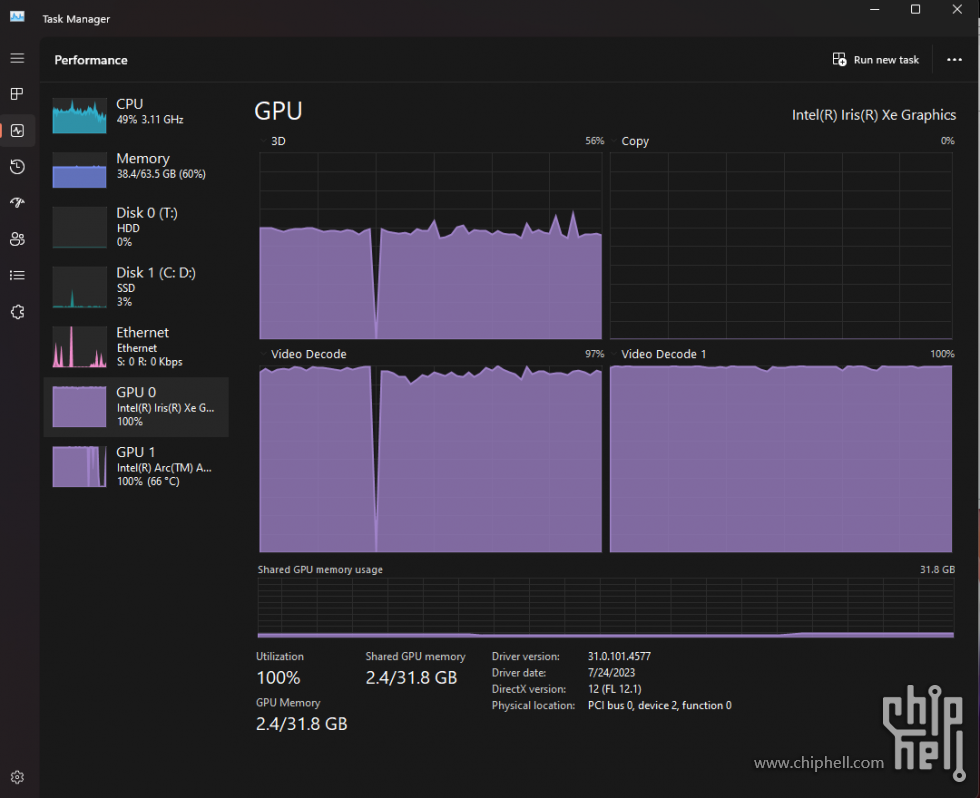980x798 pixels.
Task: Click the Video Decode 1 usage graph
Action: (x=781, y=459)
